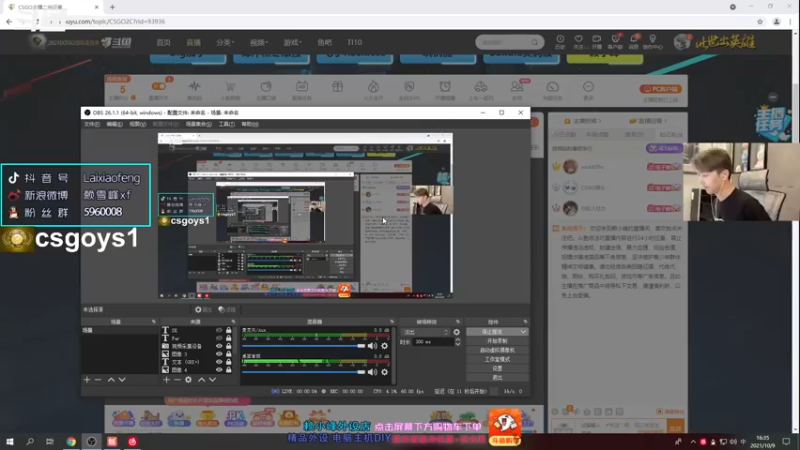This screenshot has width=800, height=450.
Task: Click 开始录制 start recording button
Action: [x=497, y=341]
